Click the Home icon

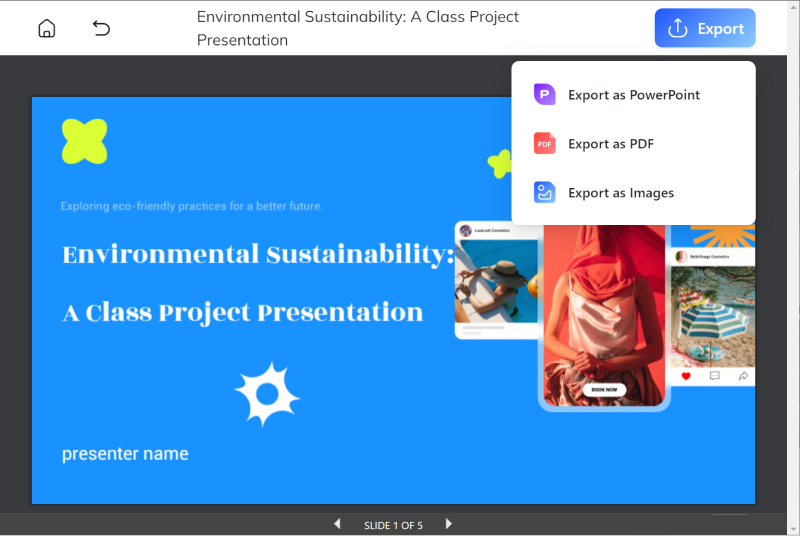pos(46,28)
